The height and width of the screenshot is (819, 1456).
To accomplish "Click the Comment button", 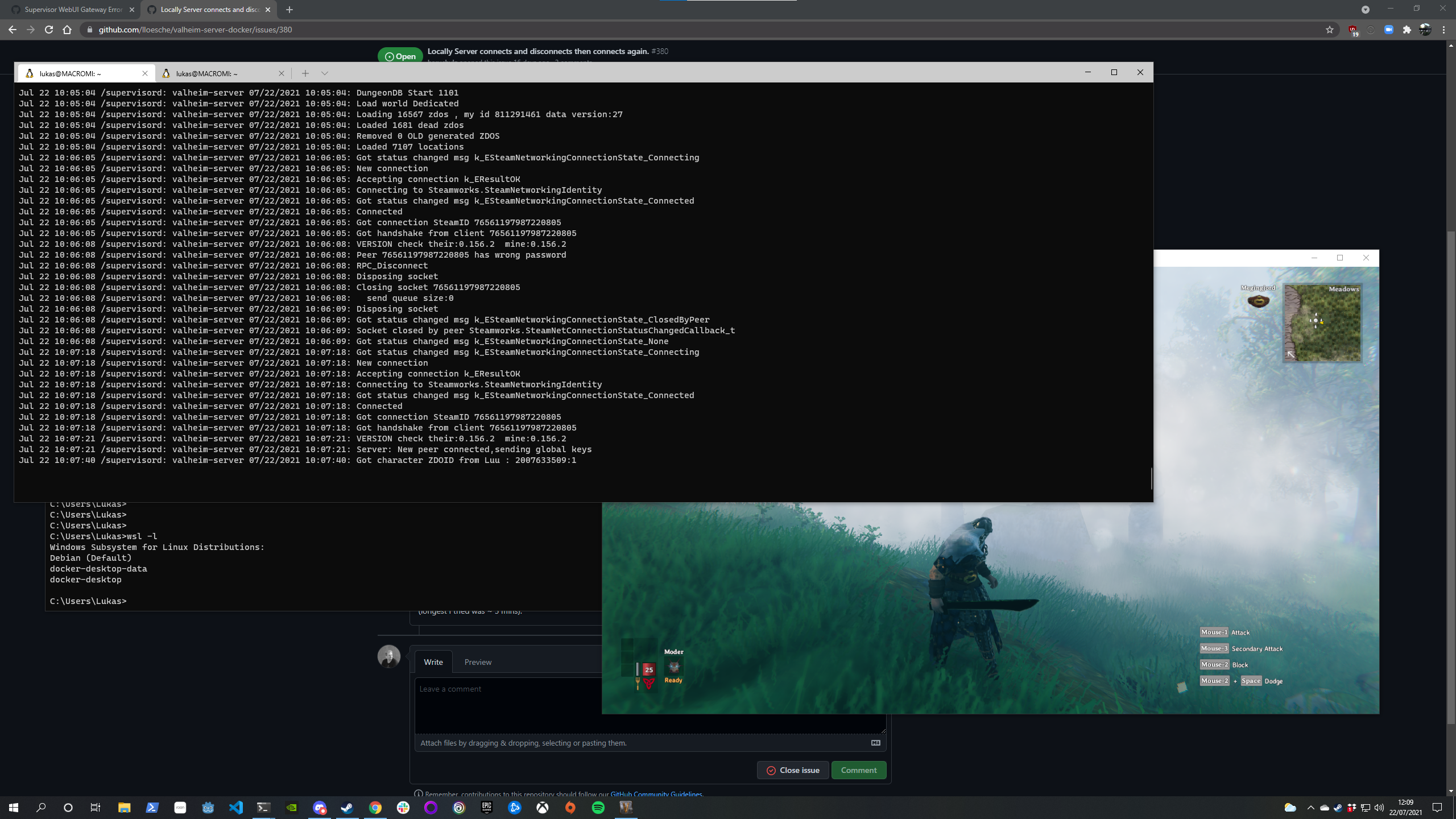I will pyautogui.click(x=859, y=770).
